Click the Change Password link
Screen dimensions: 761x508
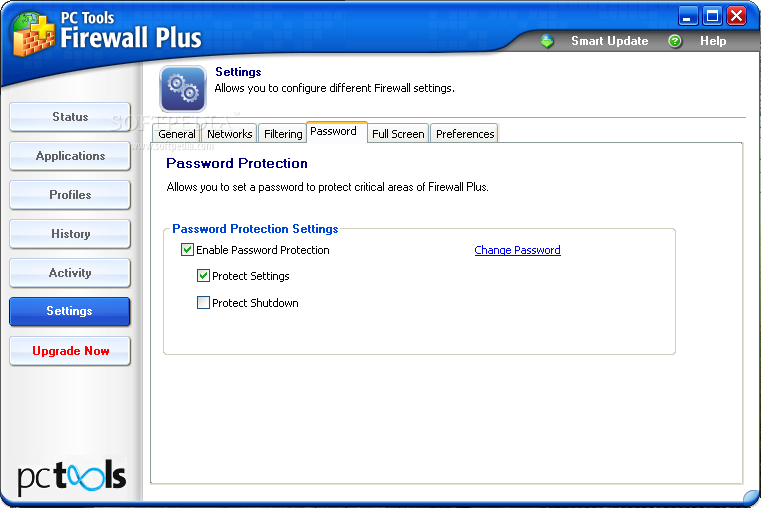pyautogui.click(x=517, y=250)
